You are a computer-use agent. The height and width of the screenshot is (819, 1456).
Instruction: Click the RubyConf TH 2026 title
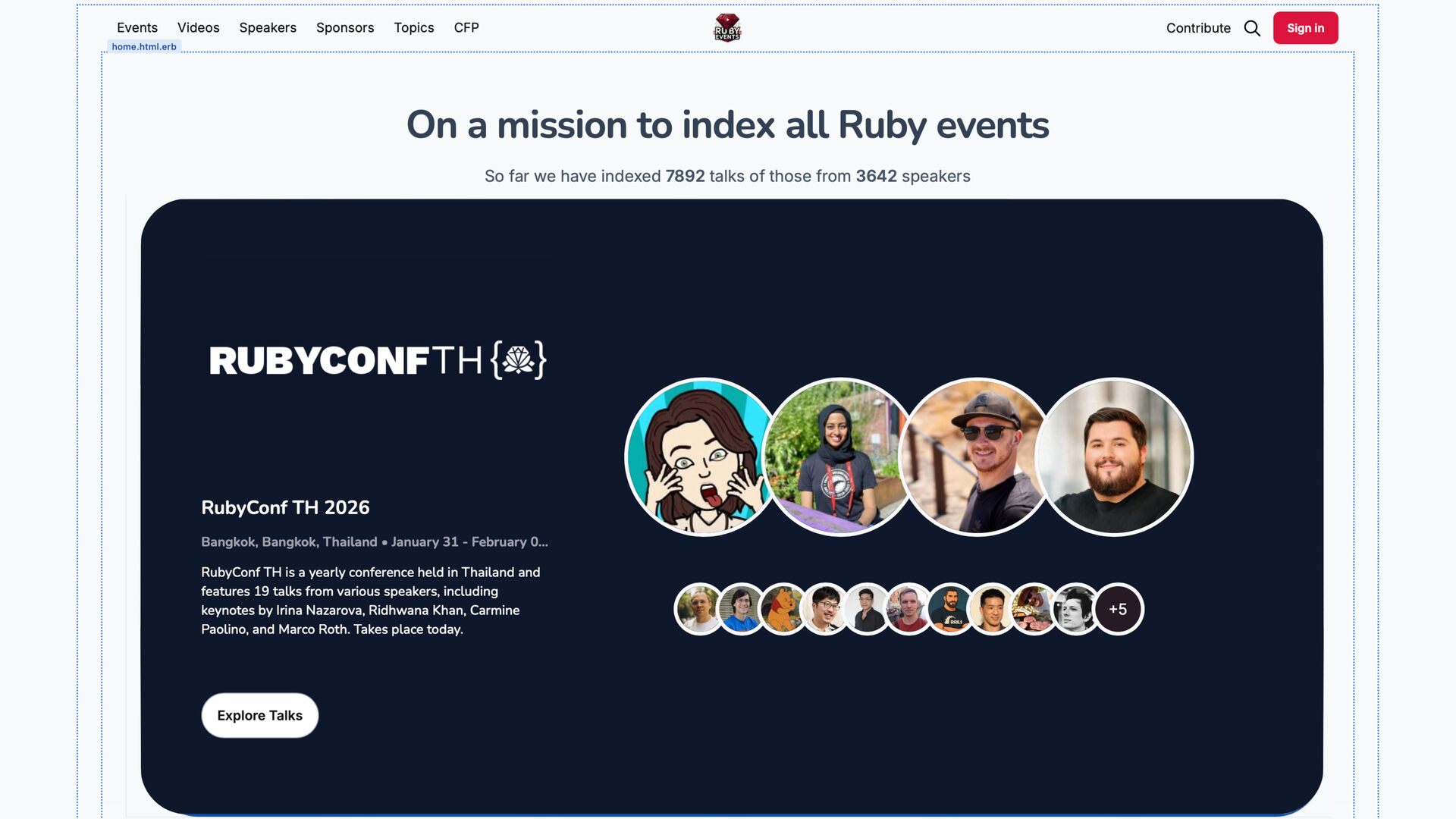(x=285, y=507)
